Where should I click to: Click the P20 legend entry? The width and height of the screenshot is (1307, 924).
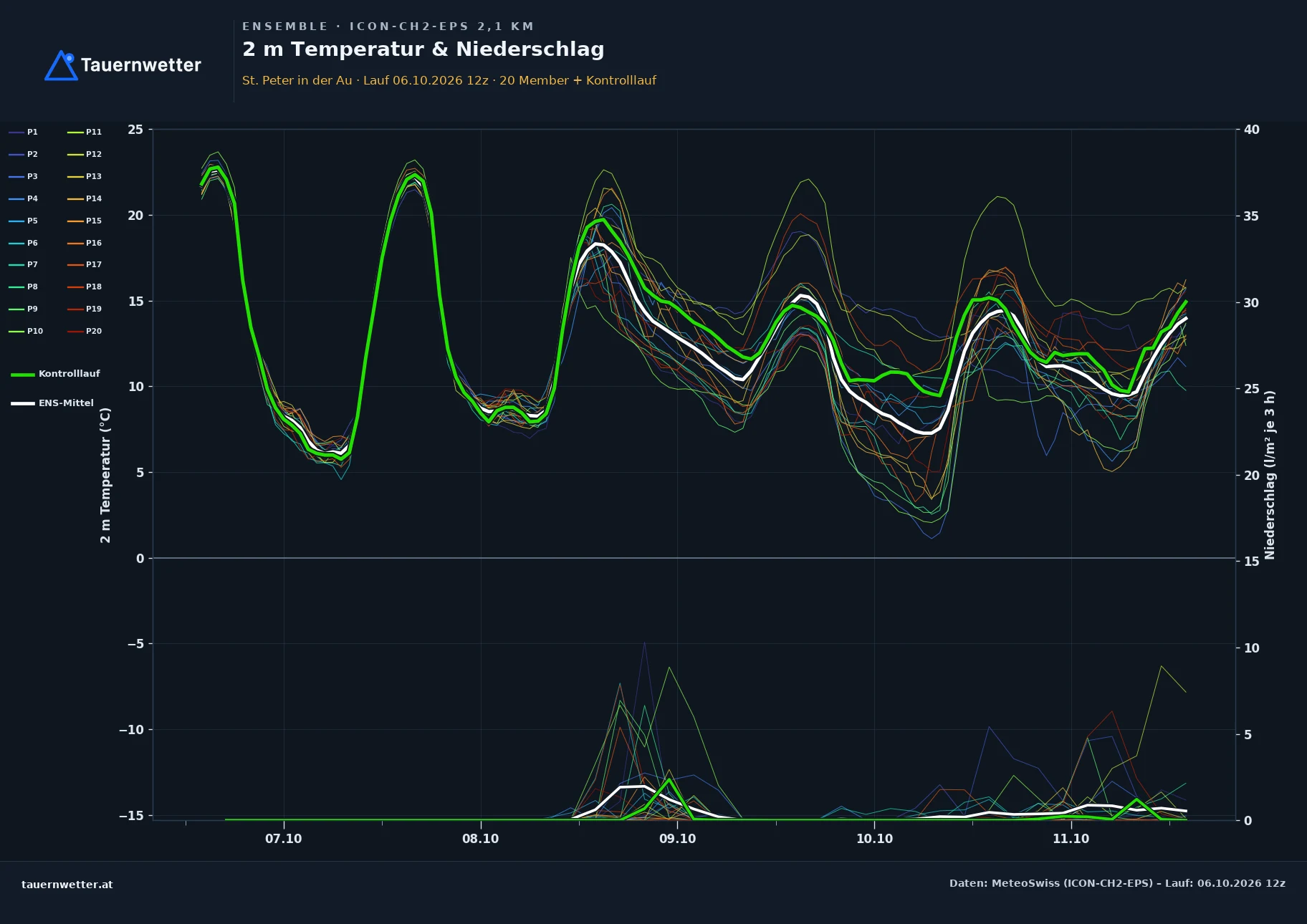point(85,332)
